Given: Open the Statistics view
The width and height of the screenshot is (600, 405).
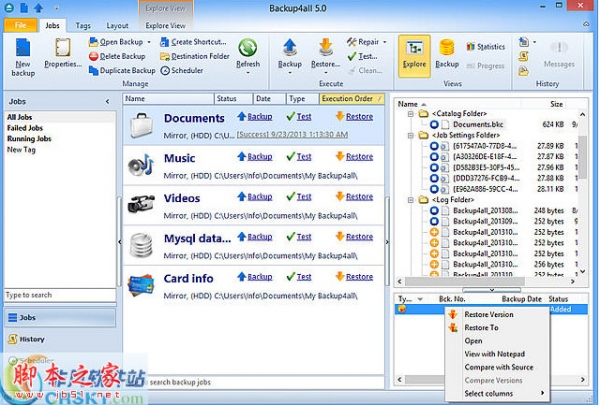Looking at the screenshot, I should pos(486,47).
